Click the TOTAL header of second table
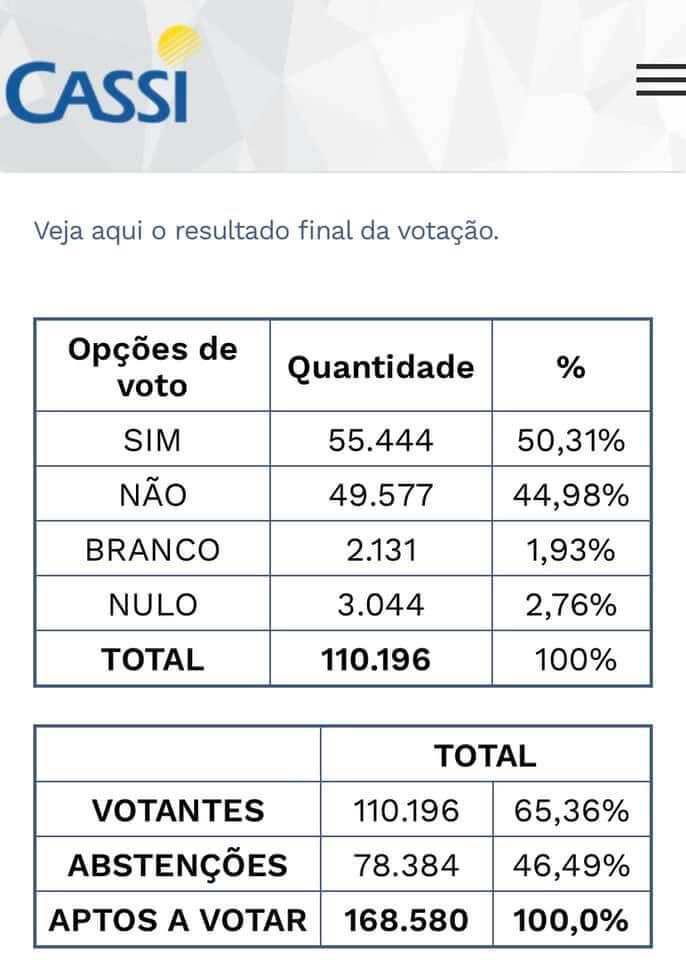This screenshot has width=686, height=960. click(x=486, y=755)
